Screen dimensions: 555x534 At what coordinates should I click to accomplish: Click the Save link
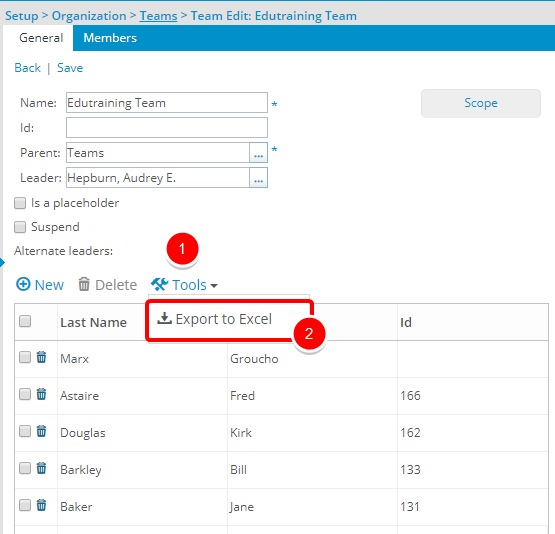tap(70, 68)
